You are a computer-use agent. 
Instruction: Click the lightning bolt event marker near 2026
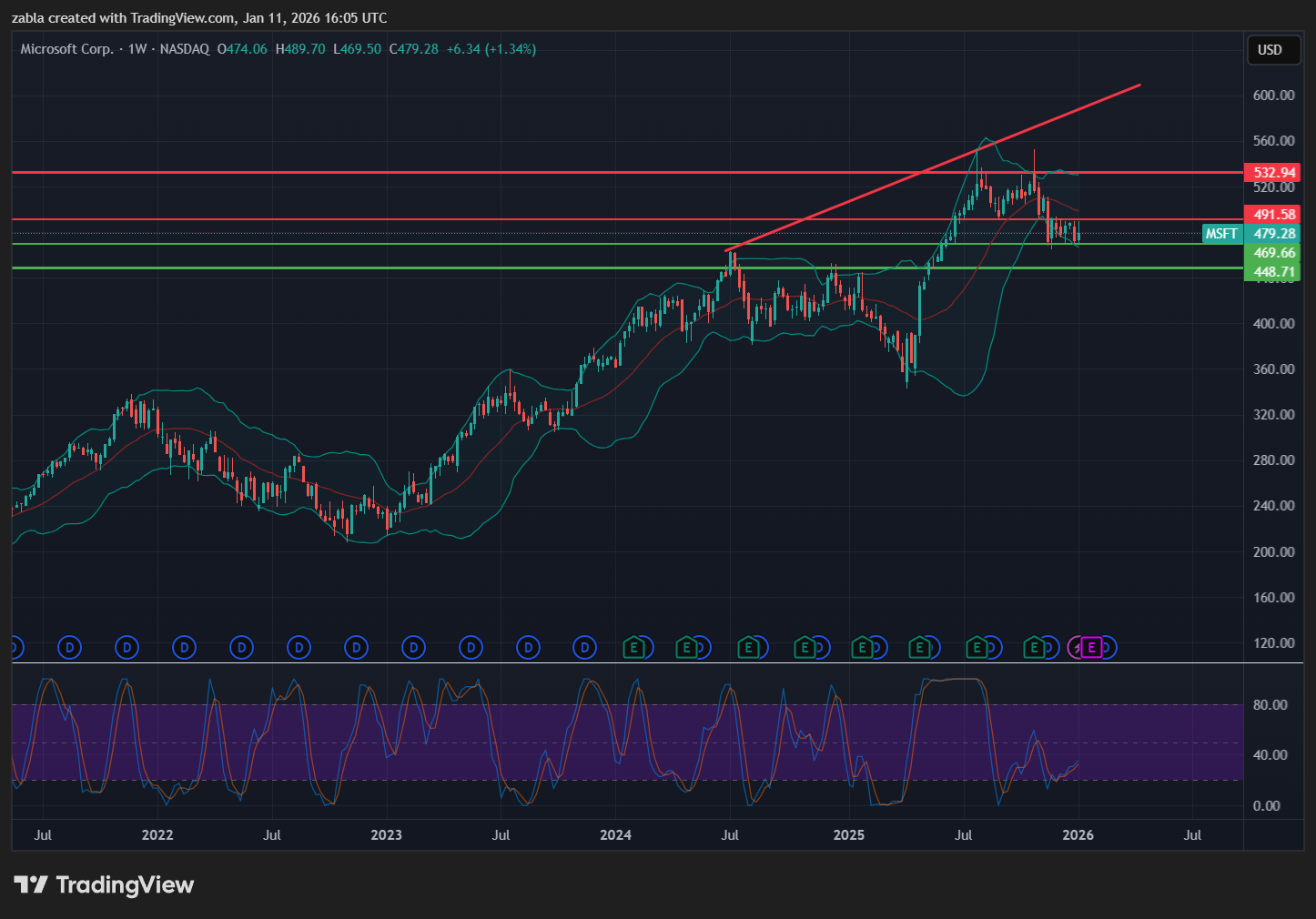1077,648
